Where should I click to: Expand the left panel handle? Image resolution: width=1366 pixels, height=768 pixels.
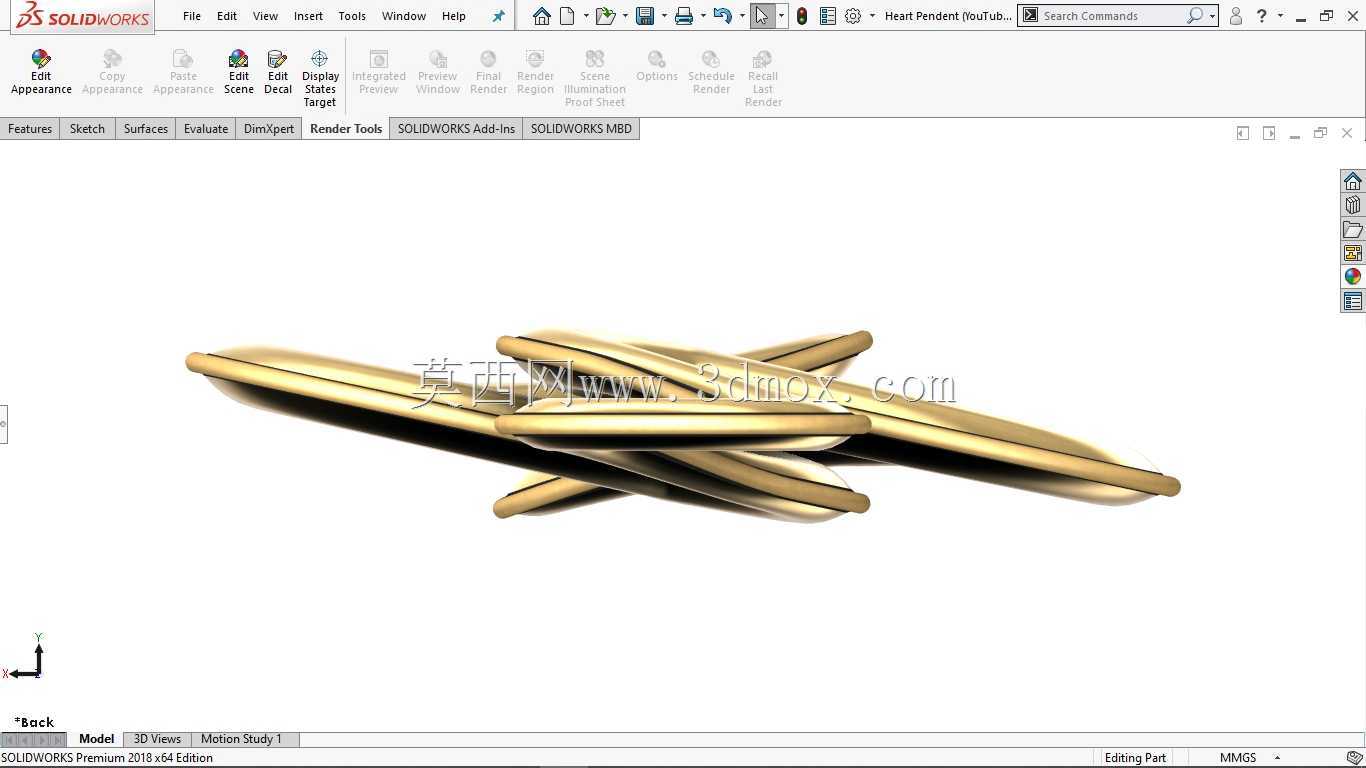click(4, 424)
